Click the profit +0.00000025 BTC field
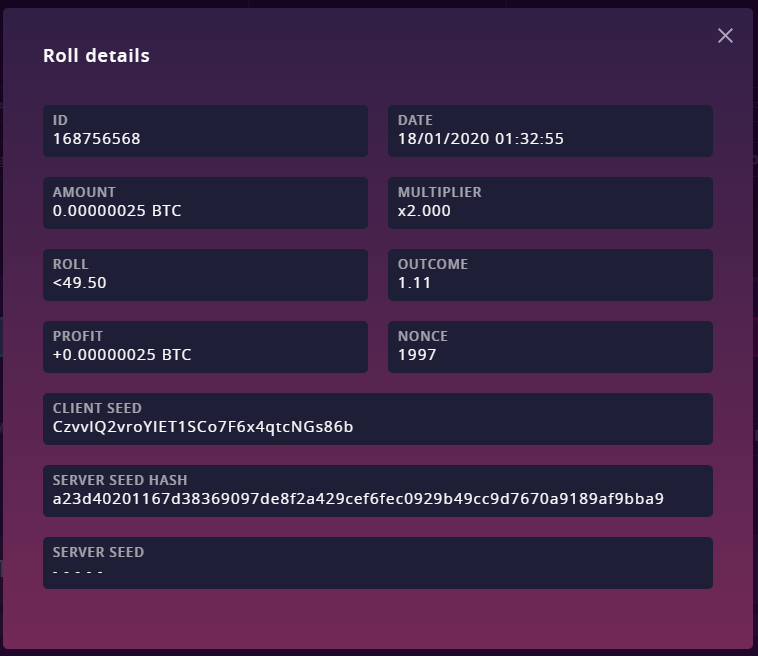The width and height of the screenshot is (758, 656). click(205, 347)
